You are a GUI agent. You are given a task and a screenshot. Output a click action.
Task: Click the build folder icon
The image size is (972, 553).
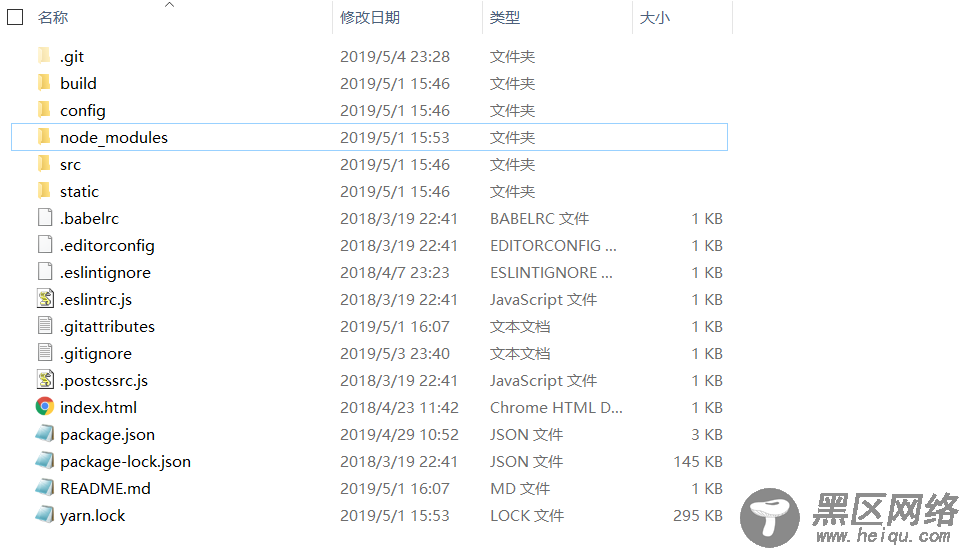[x=44, y=82]
